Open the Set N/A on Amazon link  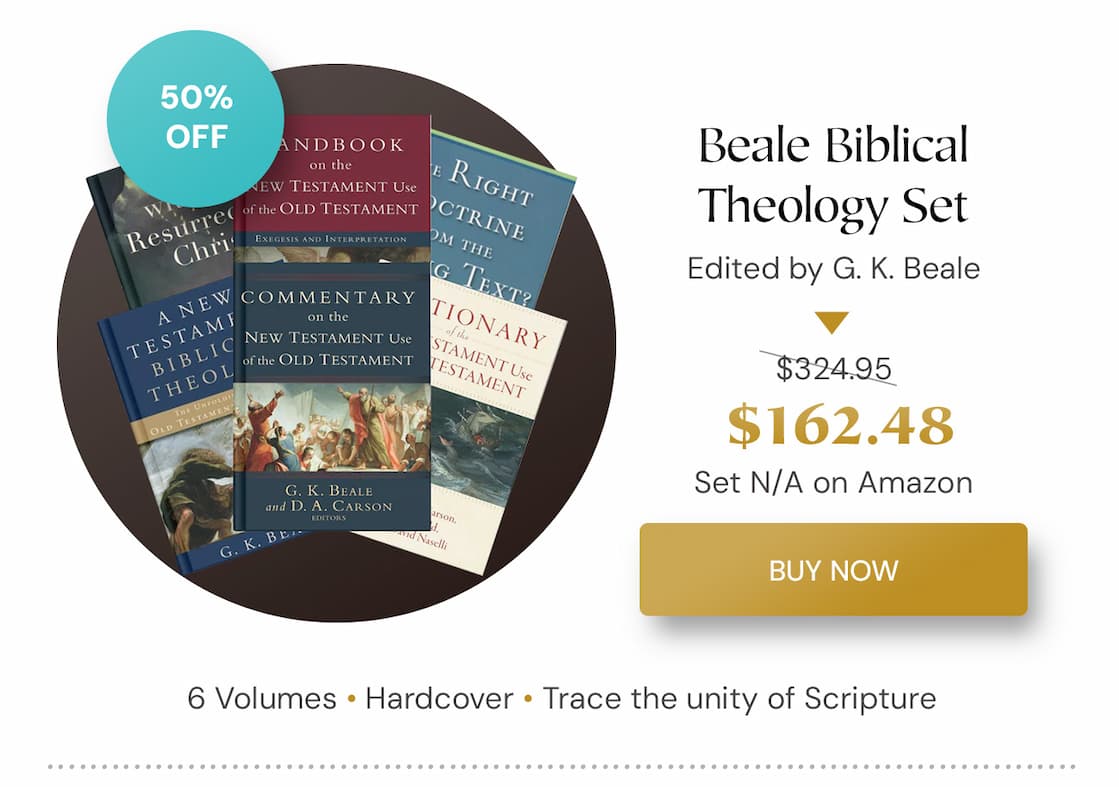[x=832, y=482]
